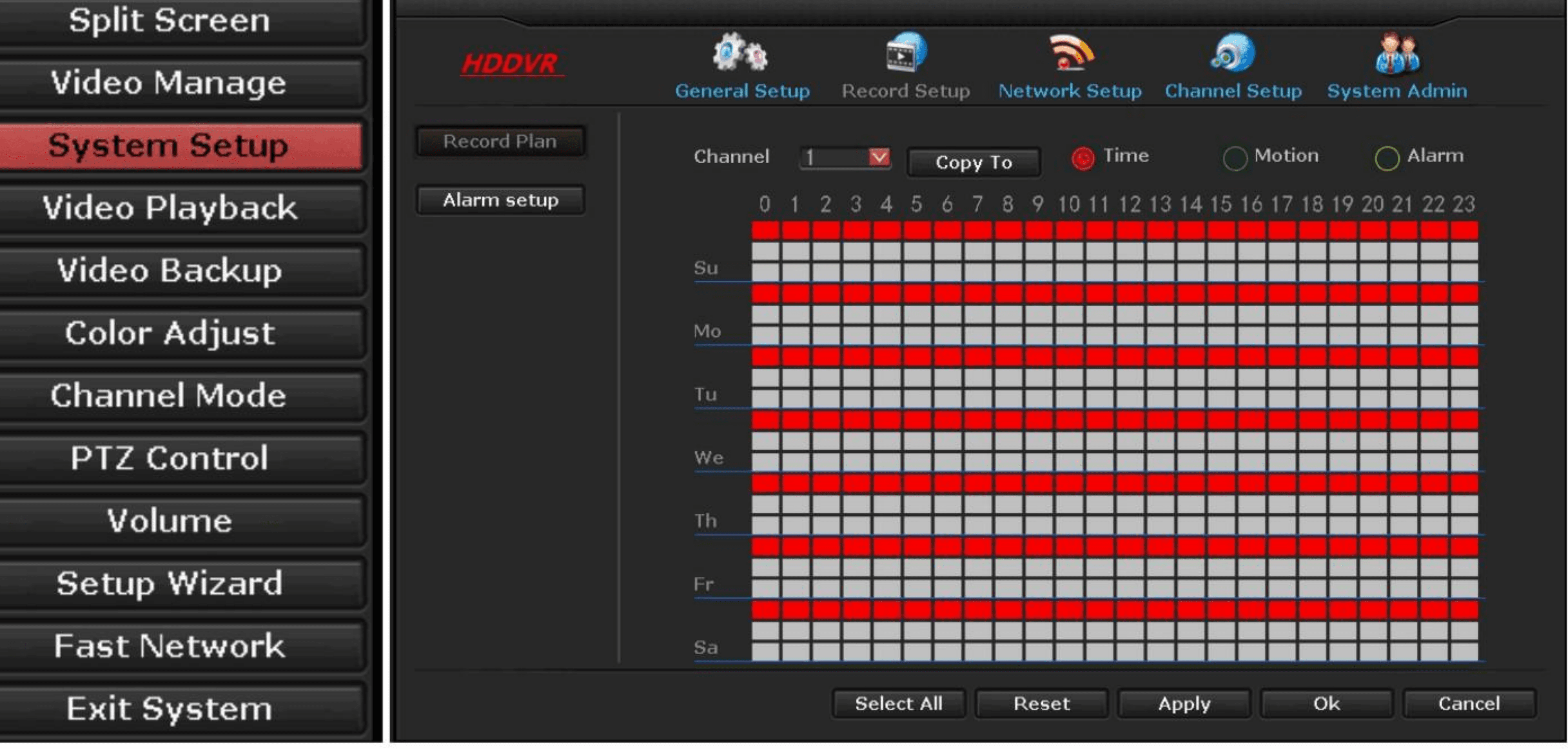Select Alarm recording mode

(x=1387, y=158)
